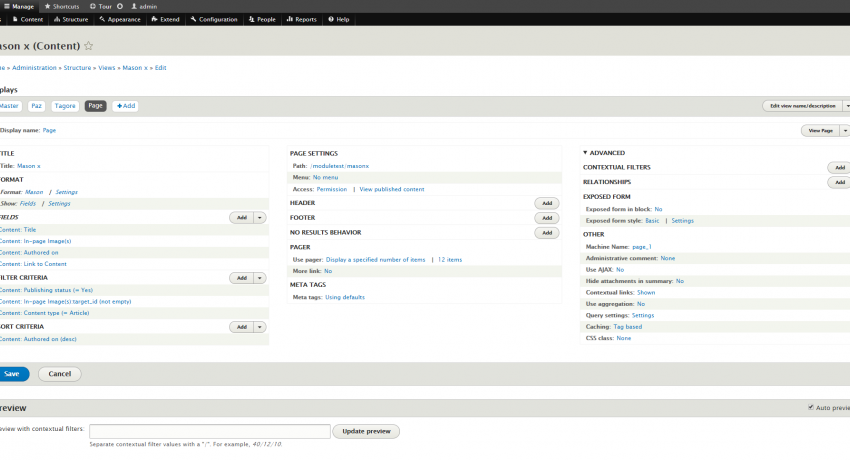Edit pager Display a specified number of items
Image resolution: width=850 pixels, height=460 pixels.
pos(376,260)
